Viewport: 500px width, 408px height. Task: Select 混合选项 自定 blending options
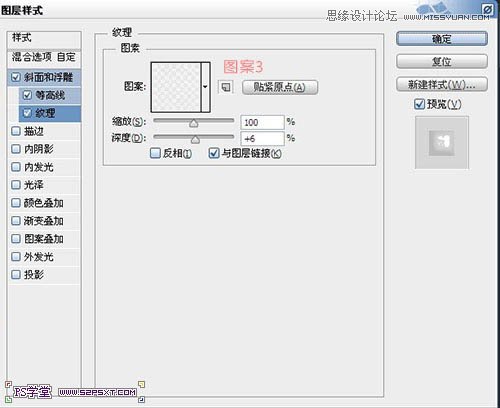[x=44, y=57]
